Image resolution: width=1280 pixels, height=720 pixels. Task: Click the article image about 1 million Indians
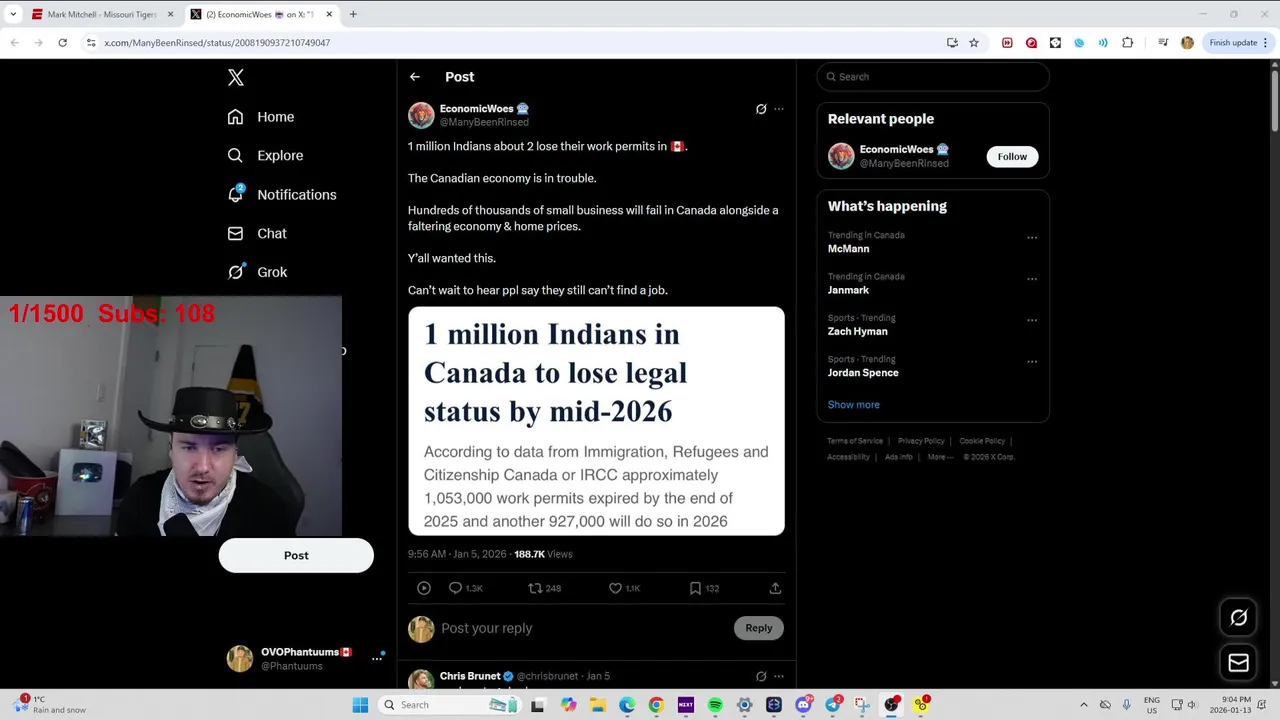coord(596,421)
